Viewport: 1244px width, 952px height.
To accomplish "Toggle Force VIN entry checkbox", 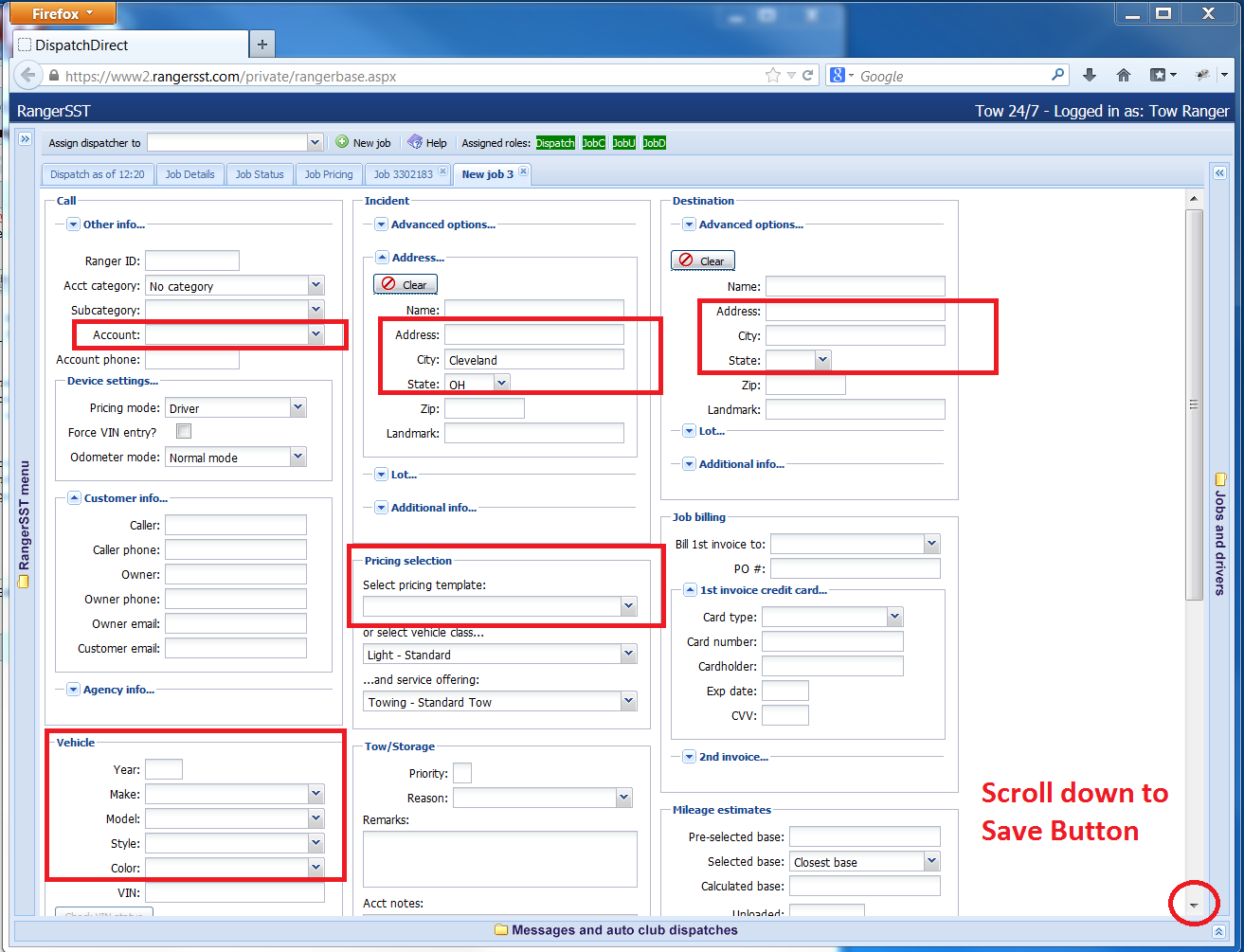I will coord(184,432).
